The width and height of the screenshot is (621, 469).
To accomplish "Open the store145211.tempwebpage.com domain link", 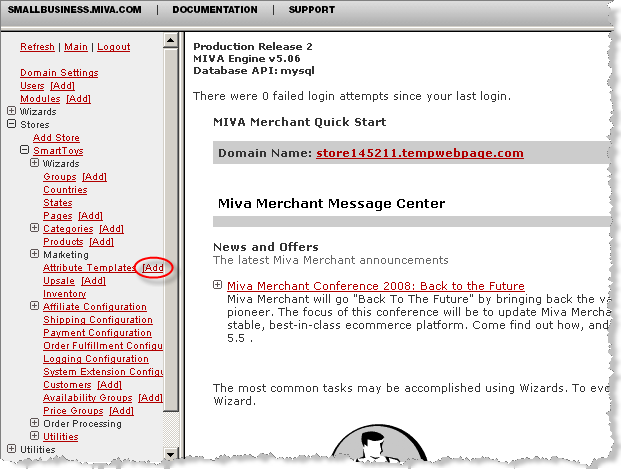I will click(420, 153).
